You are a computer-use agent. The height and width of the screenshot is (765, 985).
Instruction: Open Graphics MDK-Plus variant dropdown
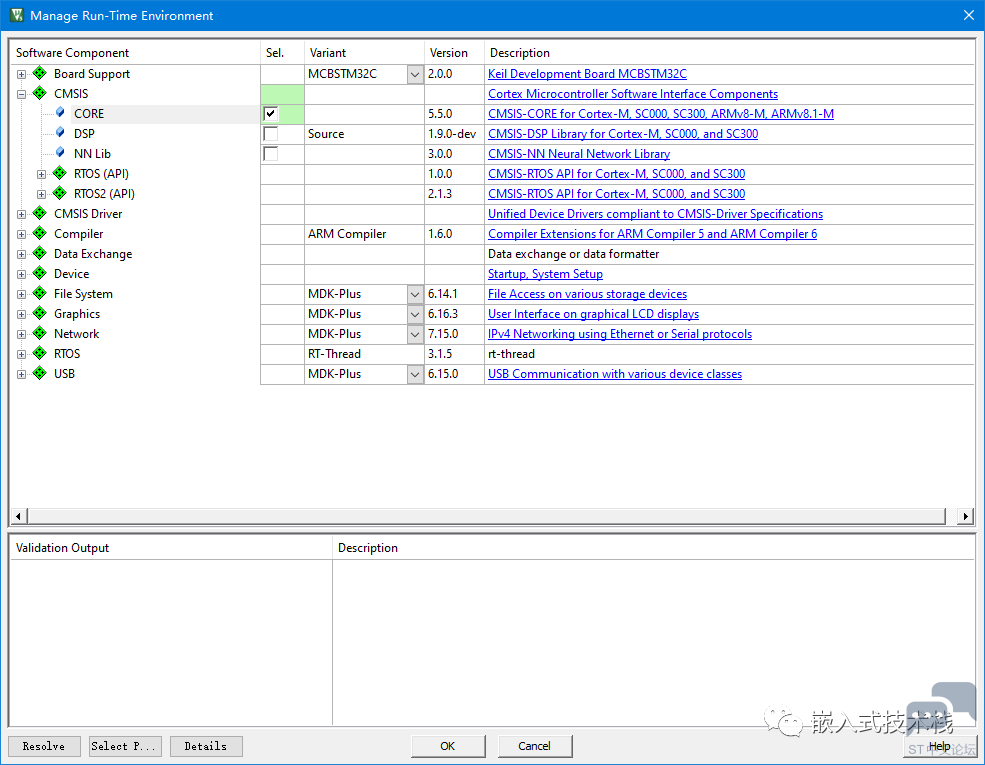(415, 314)
